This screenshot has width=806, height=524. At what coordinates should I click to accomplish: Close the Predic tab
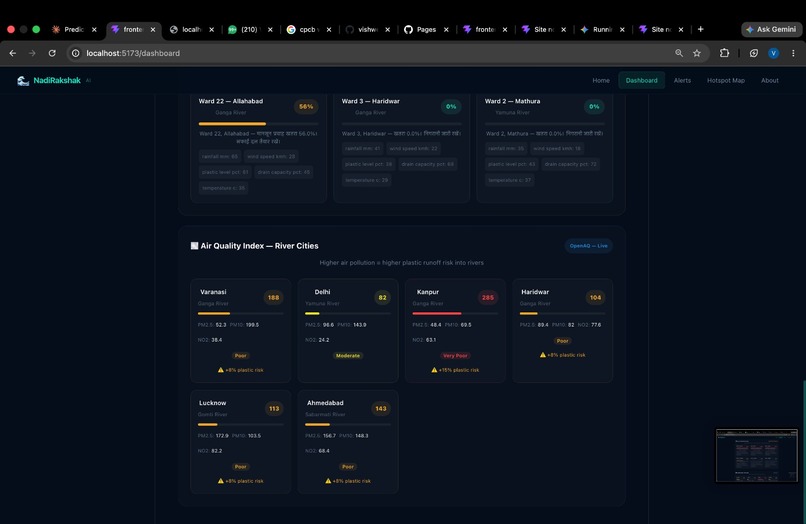[x=94, y=30]
